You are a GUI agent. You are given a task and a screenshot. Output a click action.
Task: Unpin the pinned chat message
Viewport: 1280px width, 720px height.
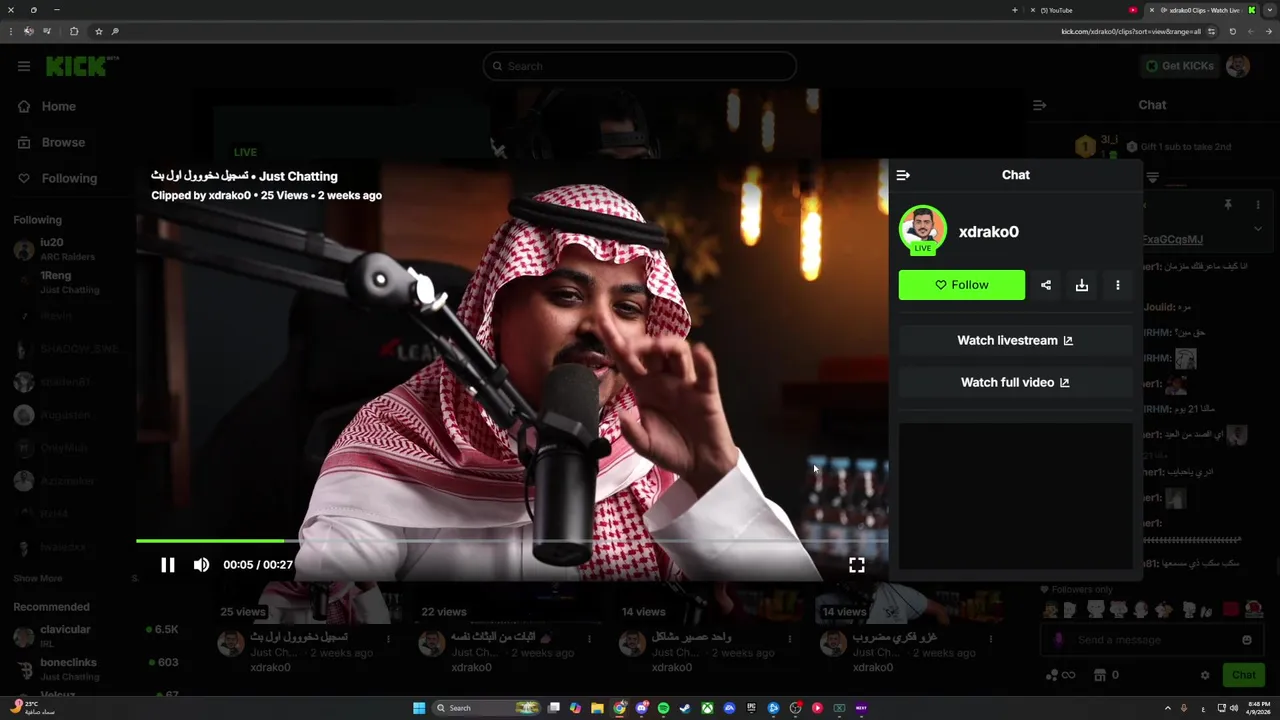pyautogui.click(x=1228, y=205)
